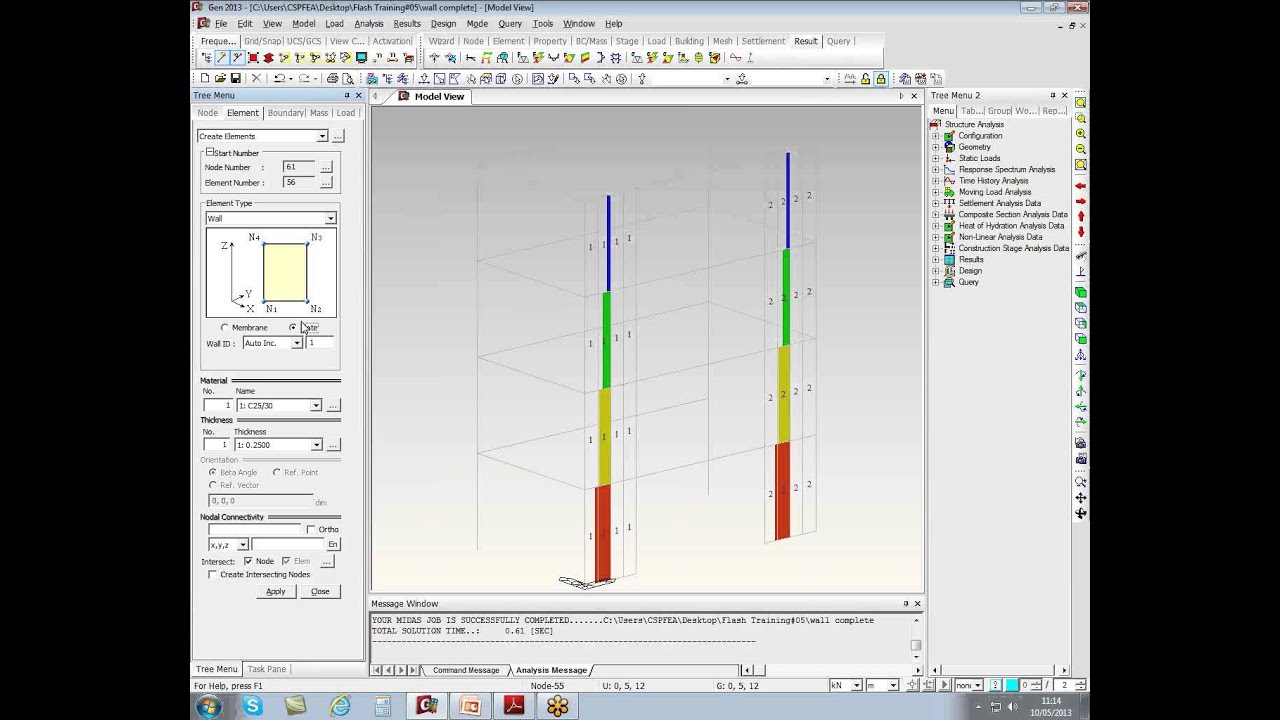Click the Print icon in toolbar

(x=332, y=78)
